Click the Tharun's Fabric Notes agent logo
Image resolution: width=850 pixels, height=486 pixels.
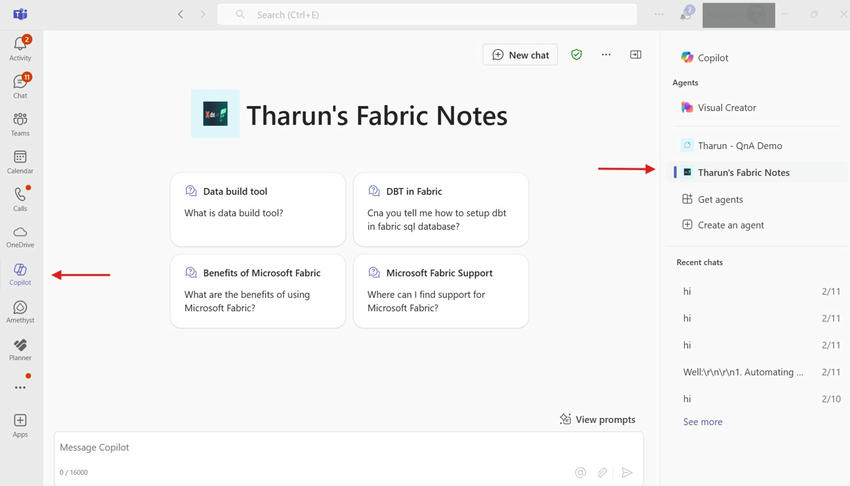[x=215, y=114]
